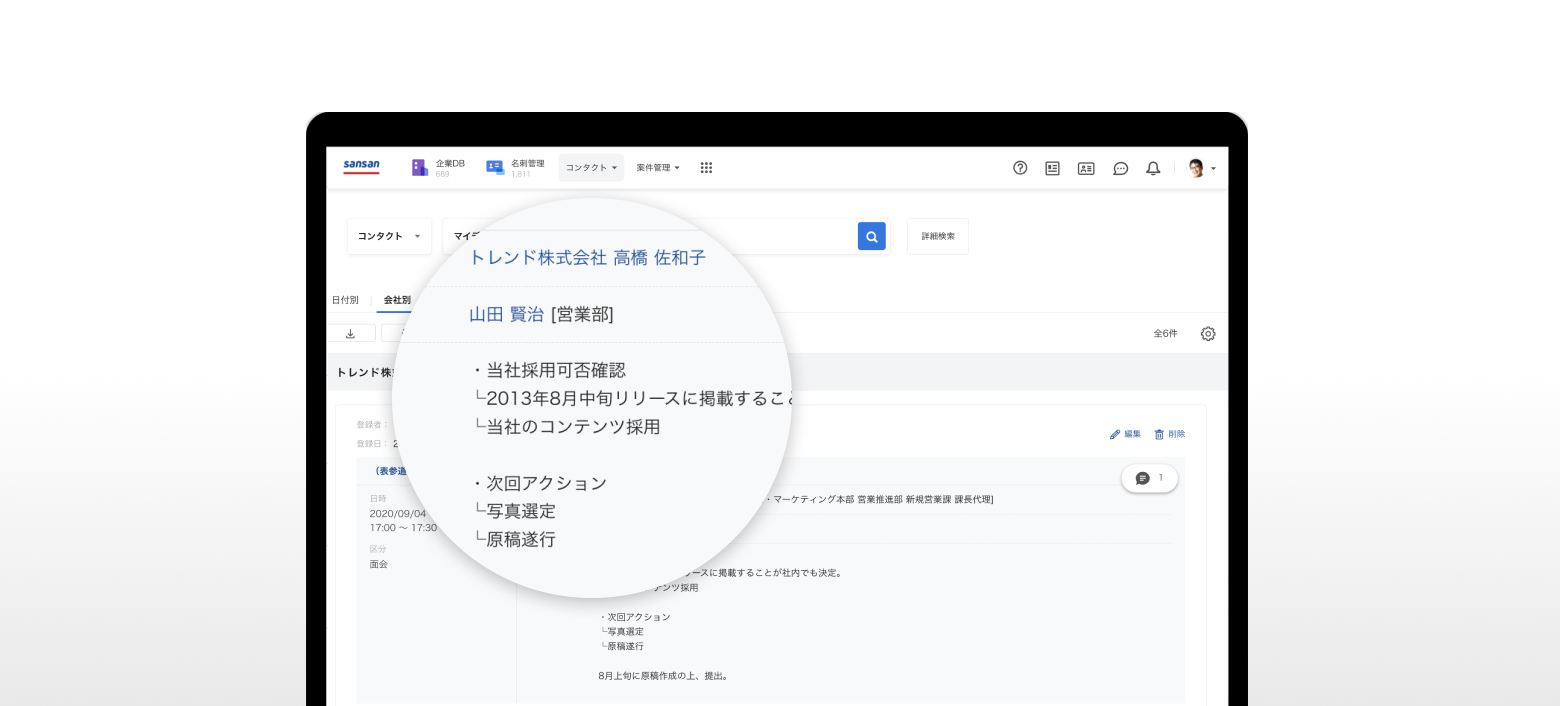Click the date 2020/09/04
The height and width of the screenshot is (706, 1560).
pyautogui.click(x=398, y=514)
